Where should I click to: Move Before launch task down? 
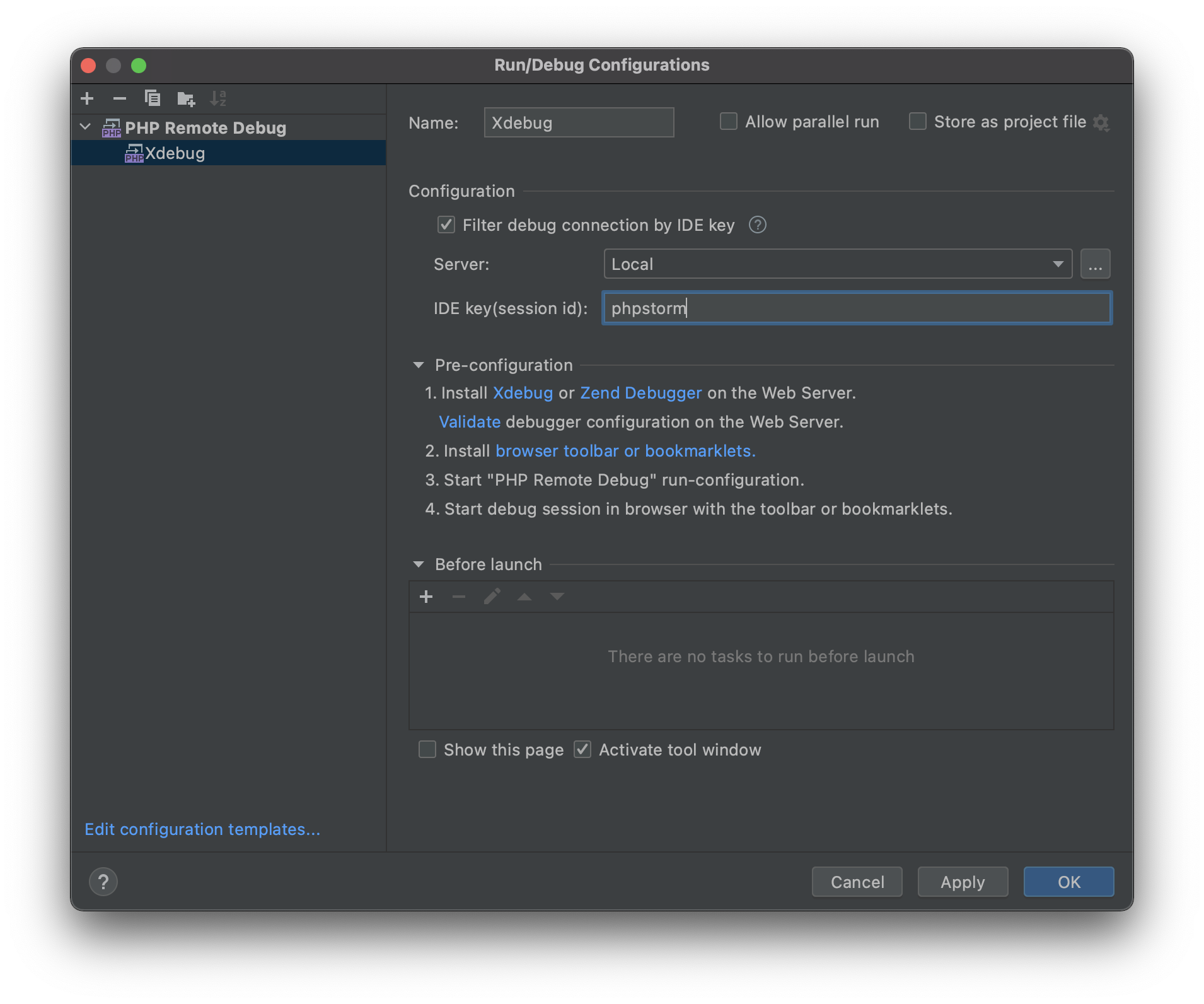click(557, 597)
